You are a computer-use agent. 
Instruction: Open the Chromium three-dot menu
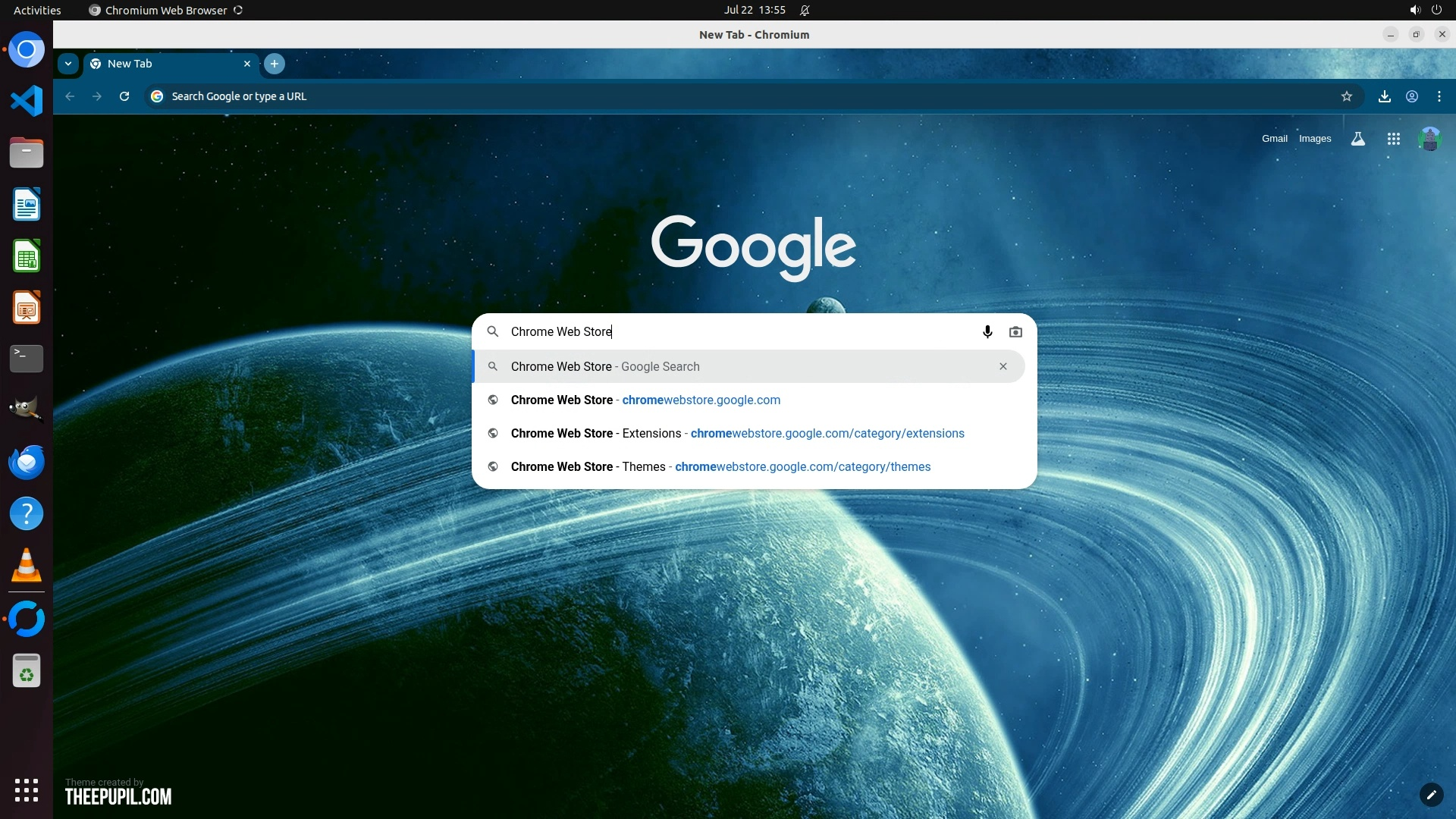coord(1439,96)
